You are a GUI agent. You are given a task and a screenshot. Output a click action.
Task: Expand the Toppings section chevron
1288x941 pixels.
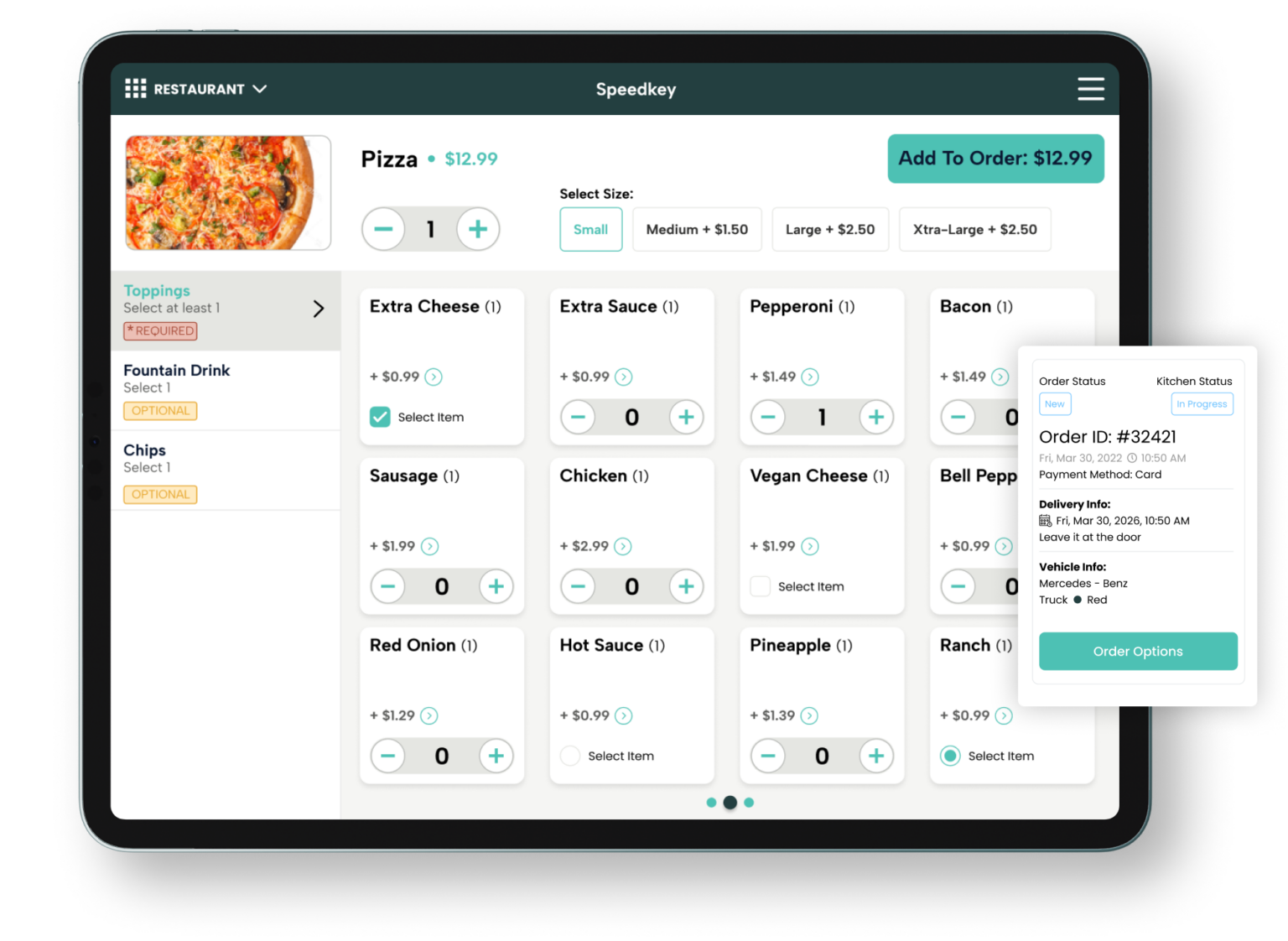pyautogui.click(x=319, y=309)
